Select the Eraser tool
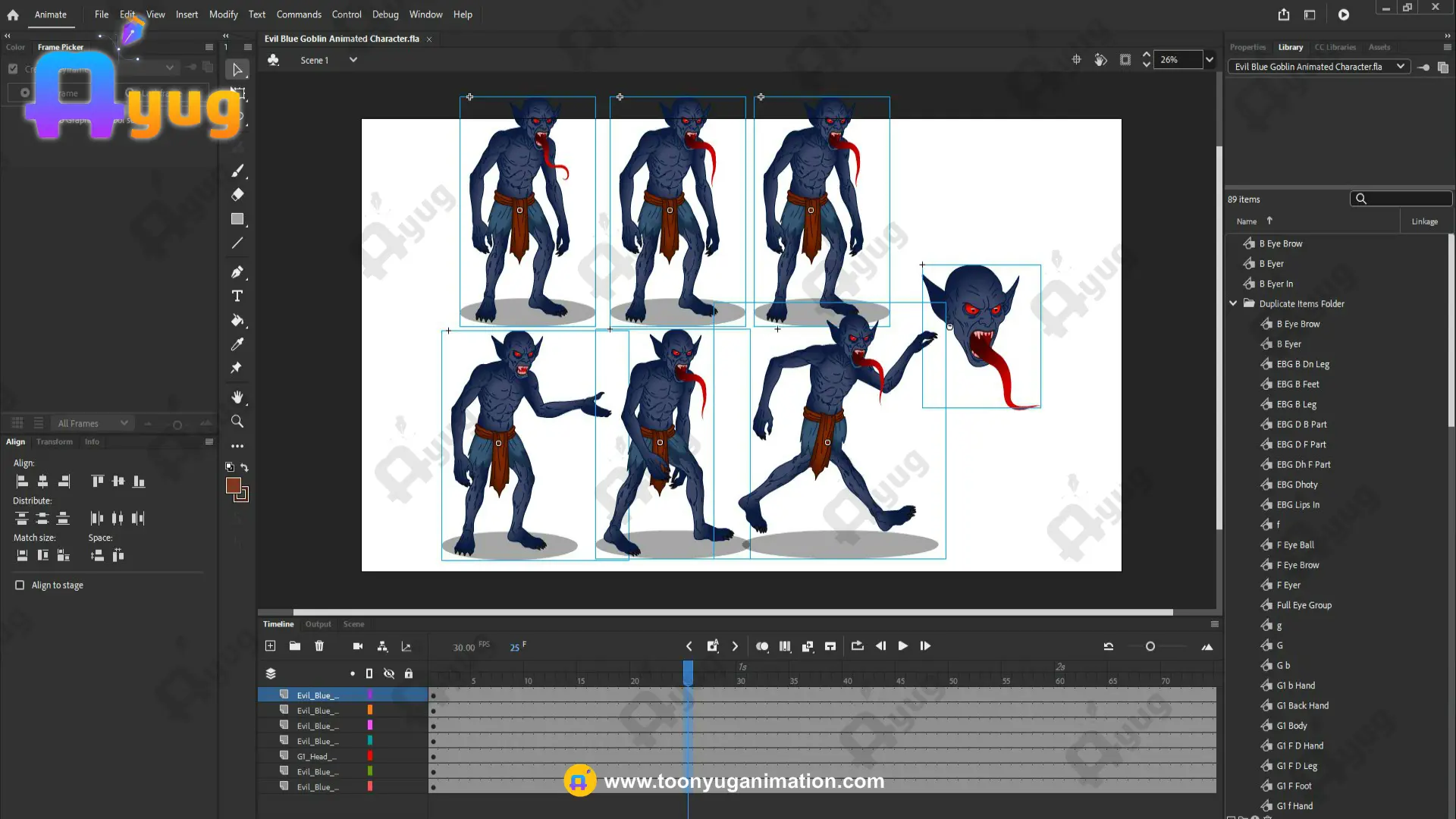 [x=237, y=195]
